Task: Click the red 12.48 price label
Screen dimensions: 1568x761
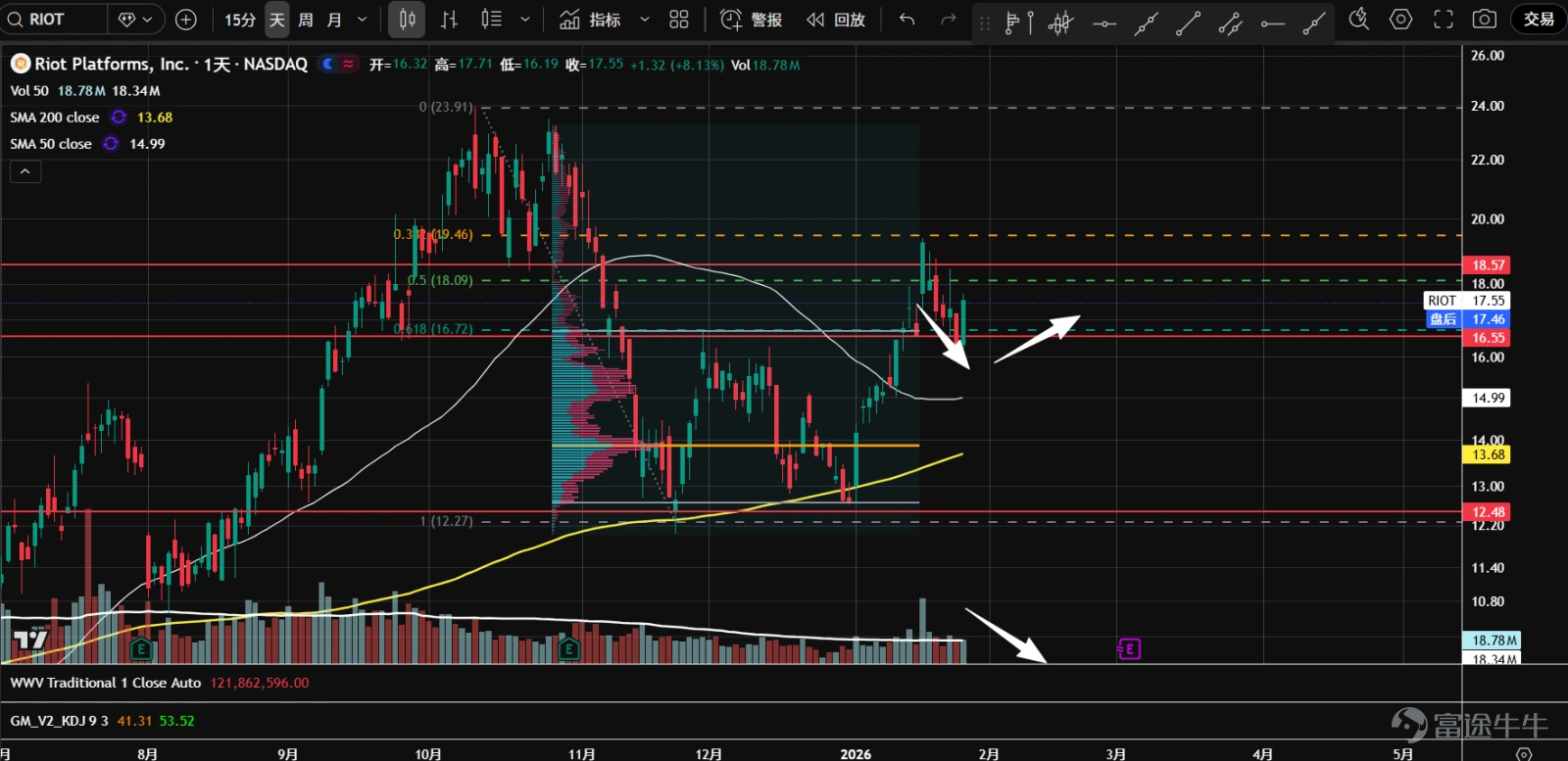Action: [1487, 511]
